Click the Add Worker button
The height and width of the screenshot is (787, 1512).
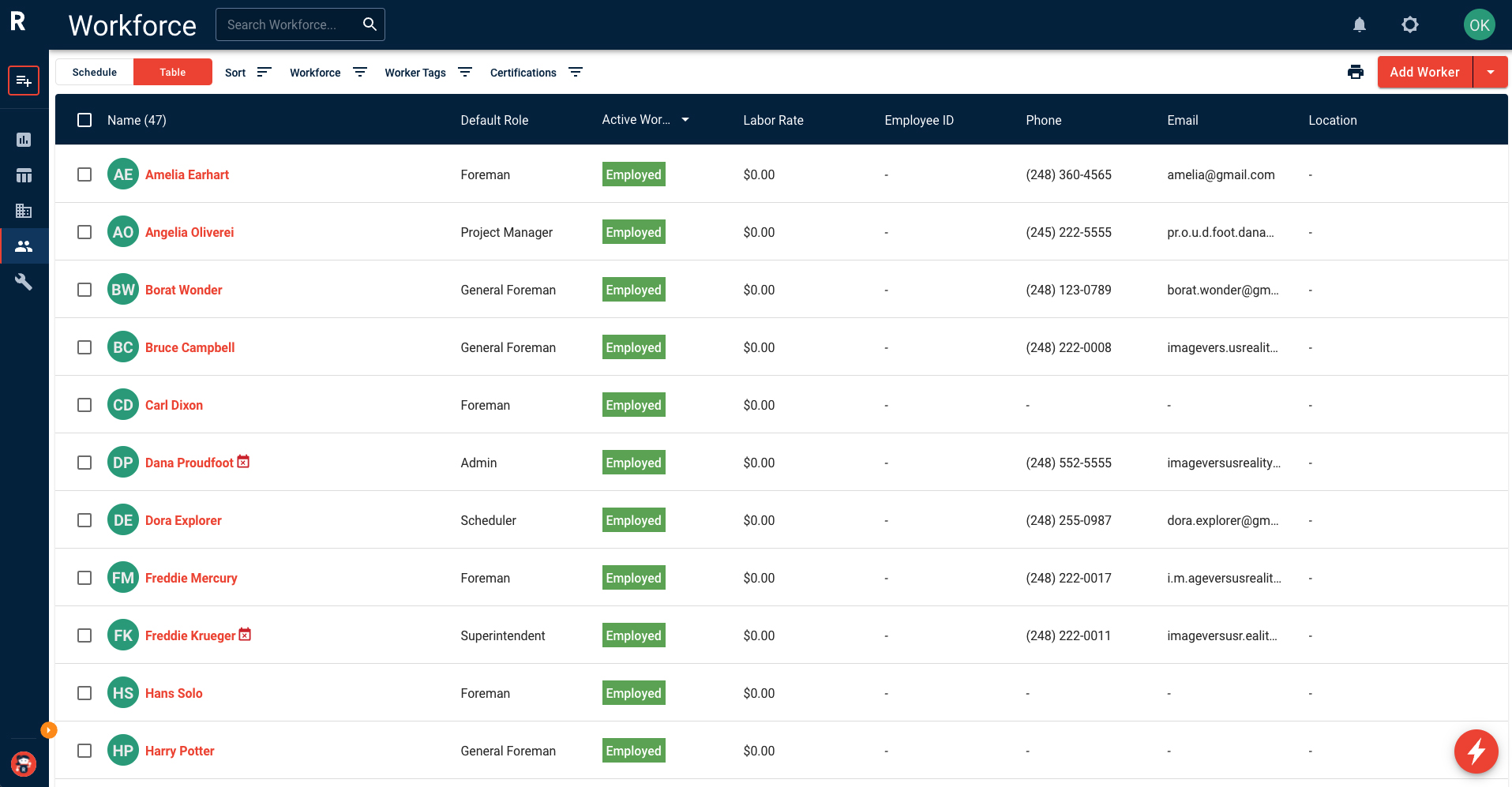pyautogui.click(x=1425, y=72)
